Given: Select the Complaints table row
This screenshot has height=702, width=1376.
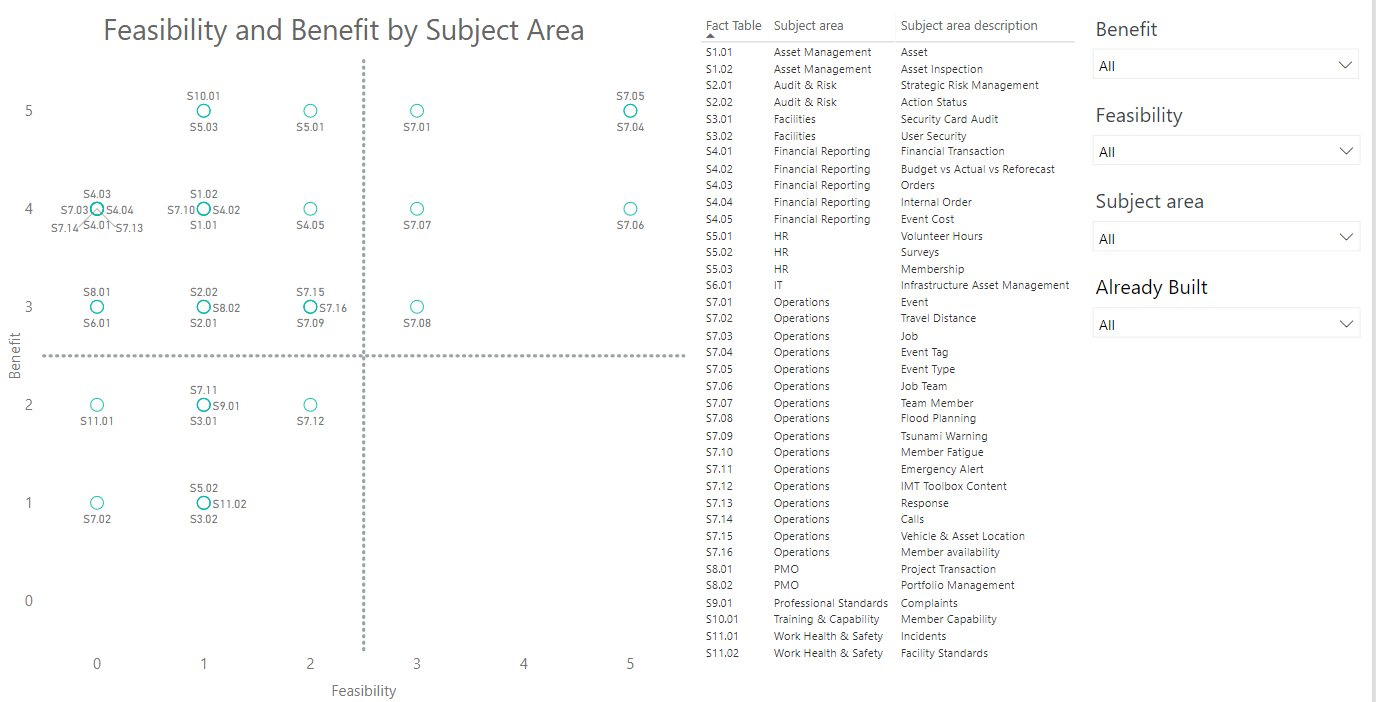Looking at the screenshot, I should 889,603.
